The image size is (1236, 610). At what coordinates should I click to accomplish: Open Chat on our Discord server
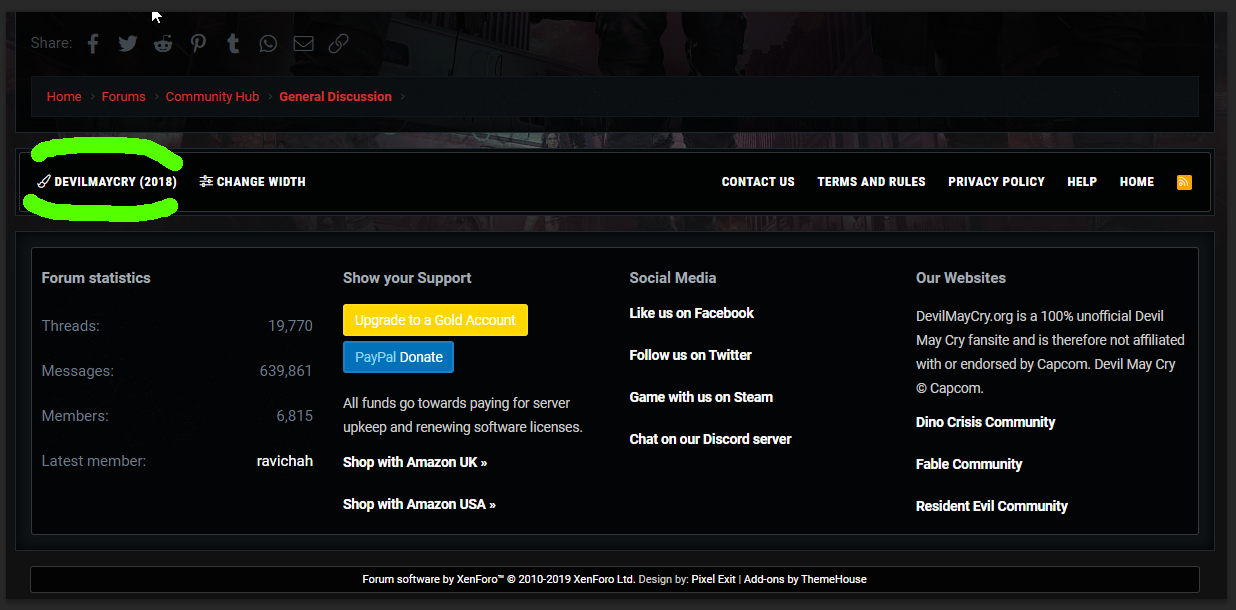pyautogui.click(x=710, y=439)
